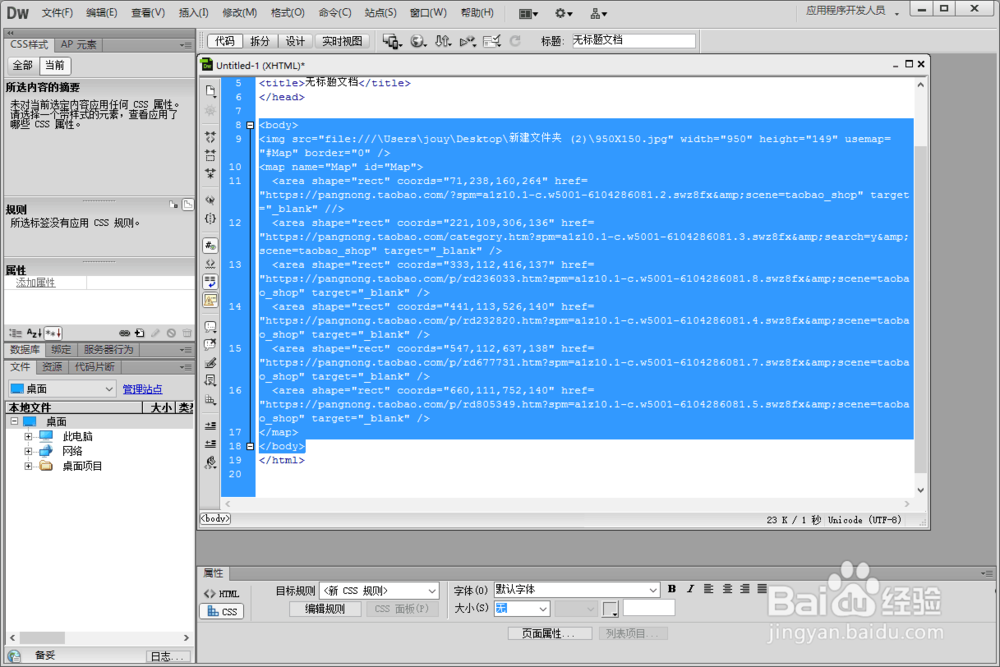Open visual aids icon
Screen dimensions: 1000x667
[x=492, y=41]
